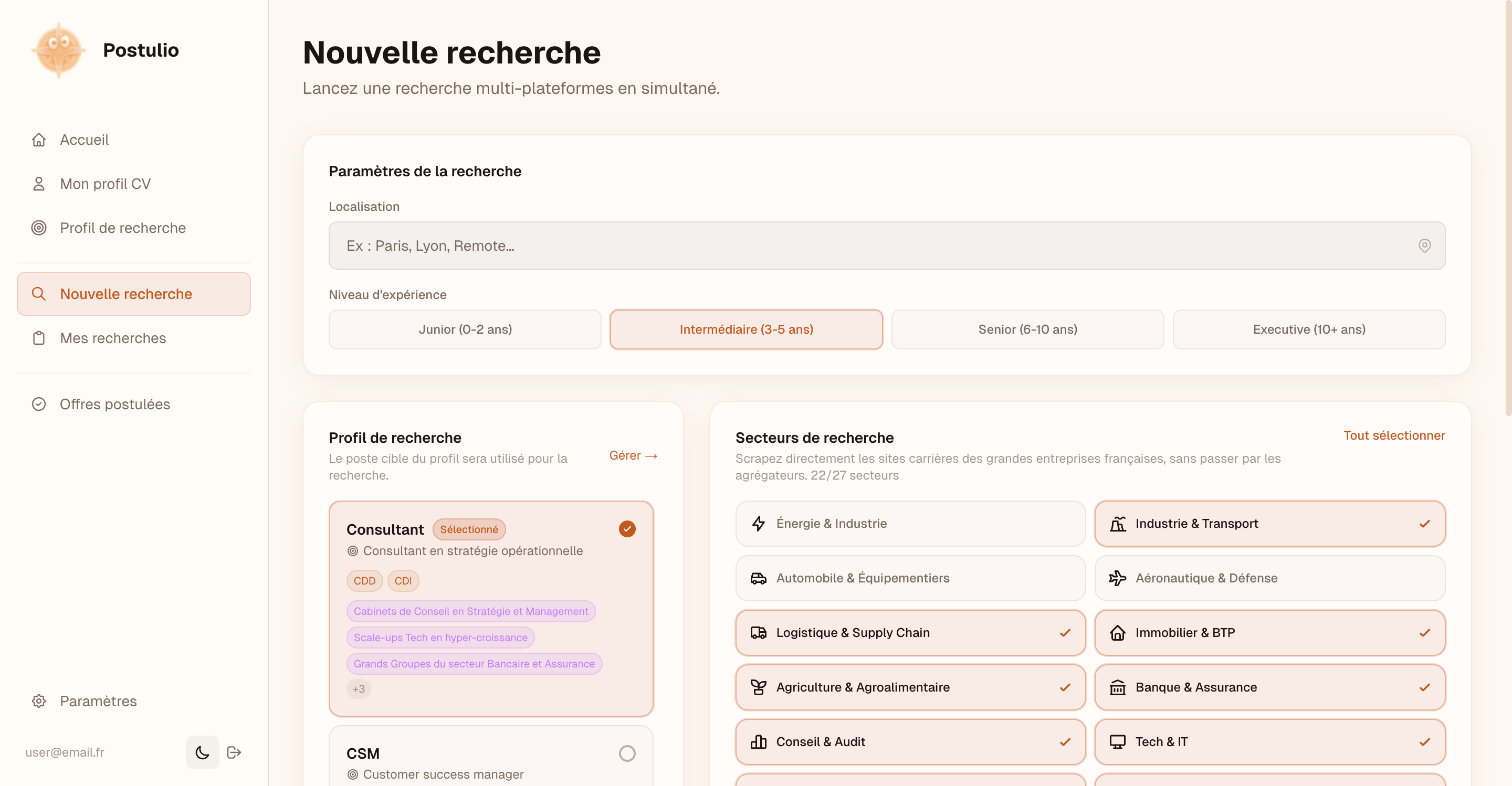This screenshot has width=1512, height=786.
Task: Click the Consultant profile title
Action: point(385,529)
